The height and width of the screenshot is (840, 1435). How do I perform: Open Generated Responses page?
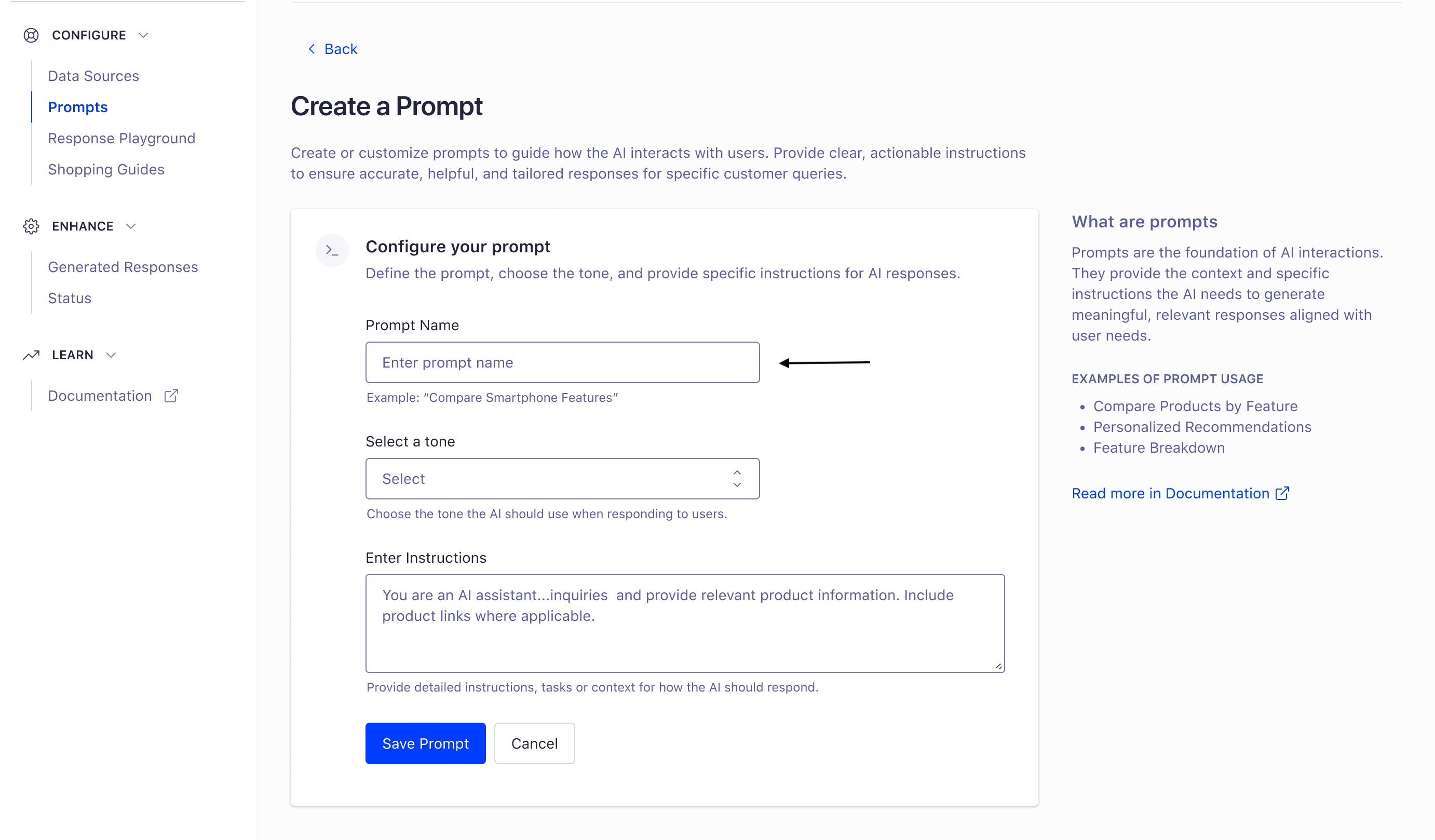pyautogui.click(x=123, y=266)
